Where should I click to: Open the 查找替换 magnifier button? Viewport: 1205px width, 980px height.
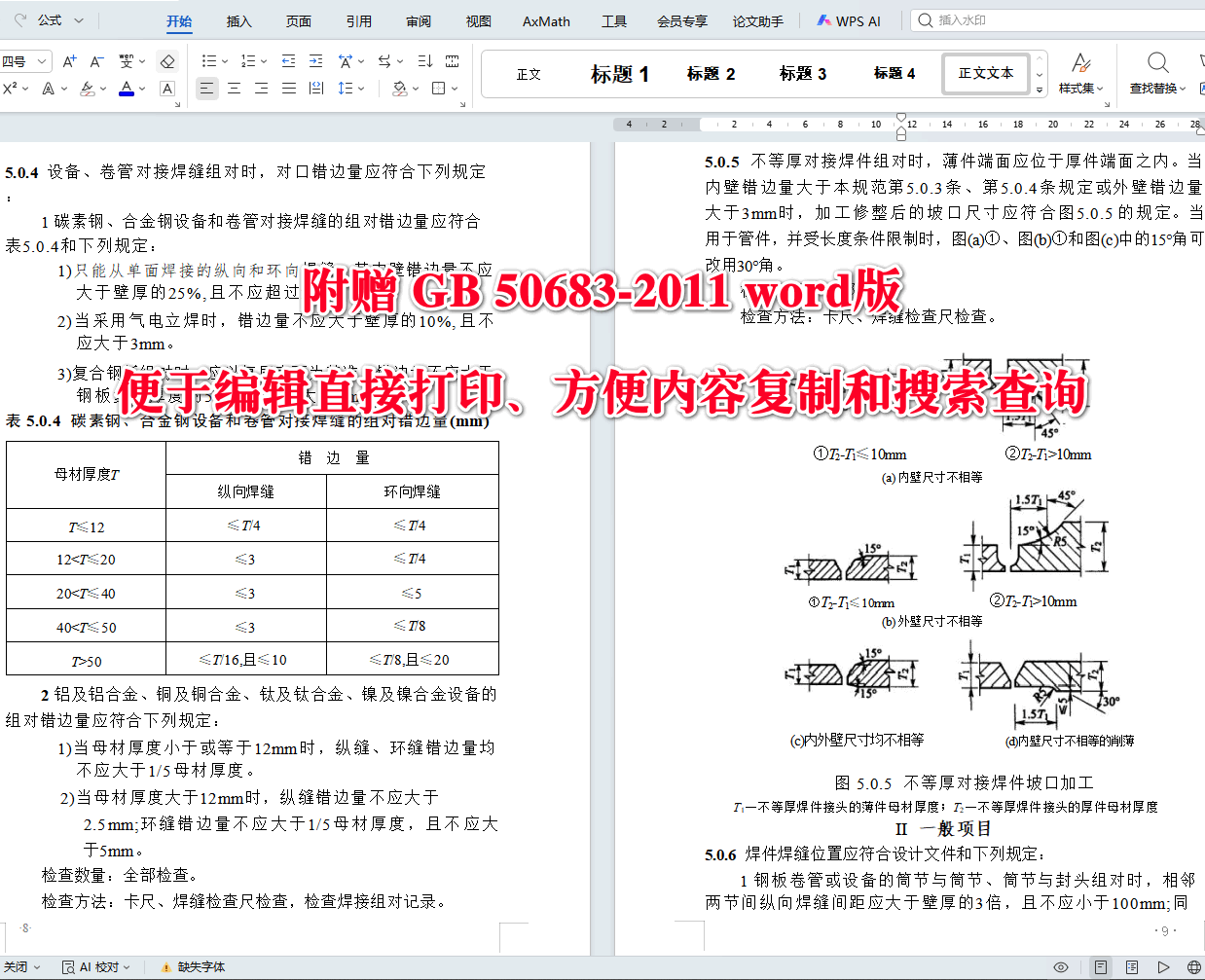click(1157, 73)
